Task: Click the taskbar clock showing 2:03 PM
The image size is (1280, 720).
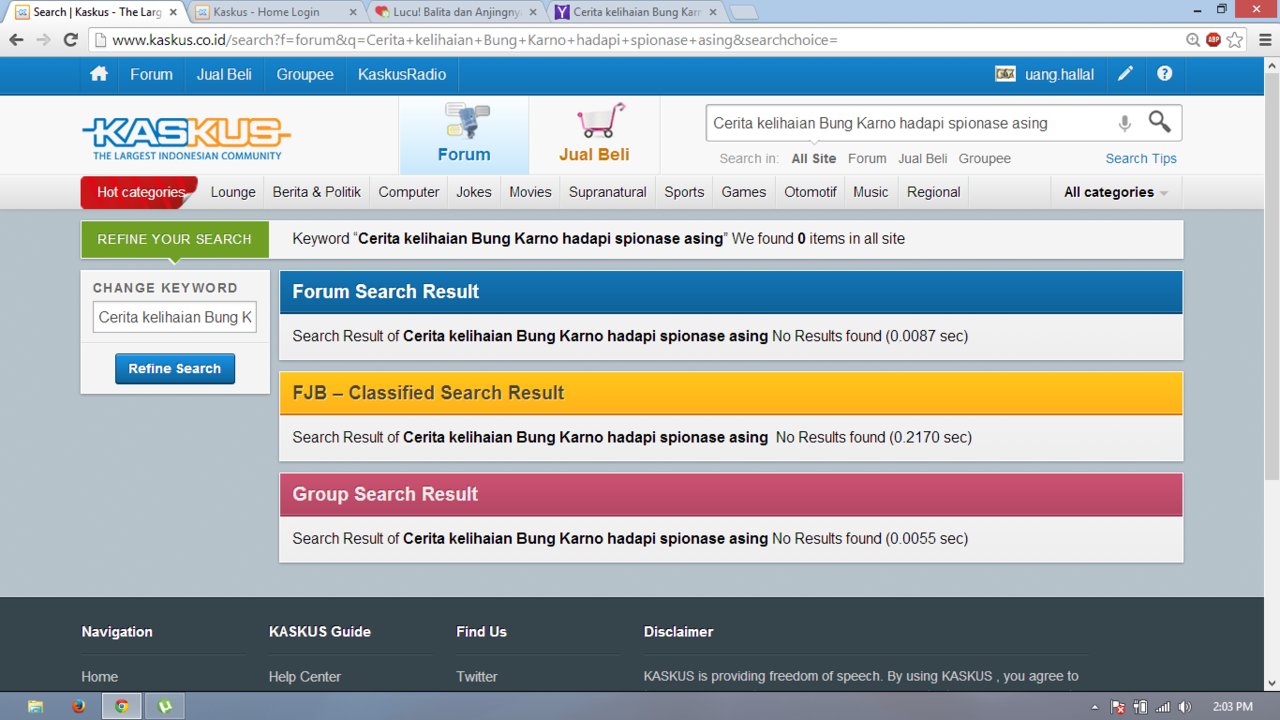Action: point(1232,707)
